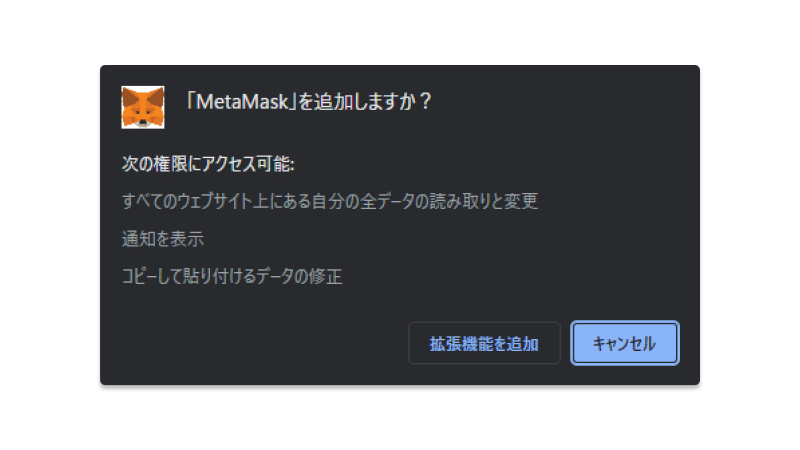The width and height of the screenshot is (800, 450).
Task: Click the 次の権限にアクセス可能: heading
Action: [208, 164]
